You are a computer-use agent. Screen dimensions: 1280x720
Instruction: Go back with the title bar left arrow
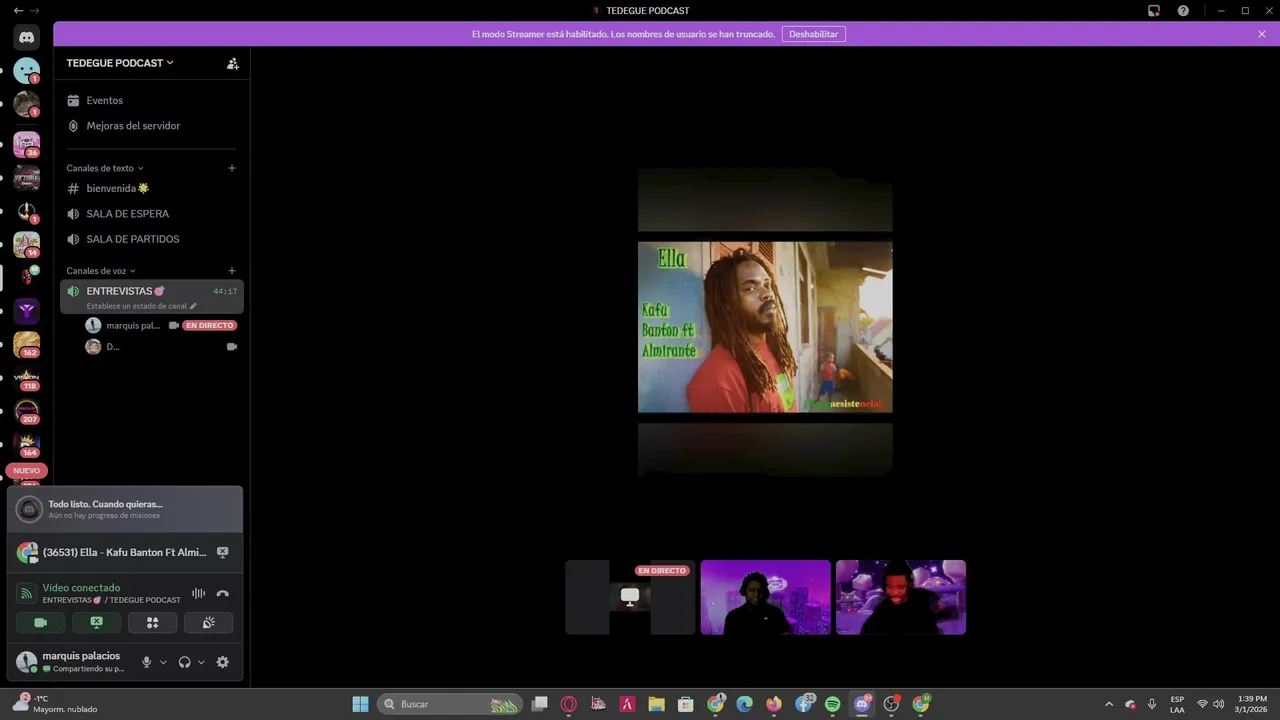(x=18, y=11)
